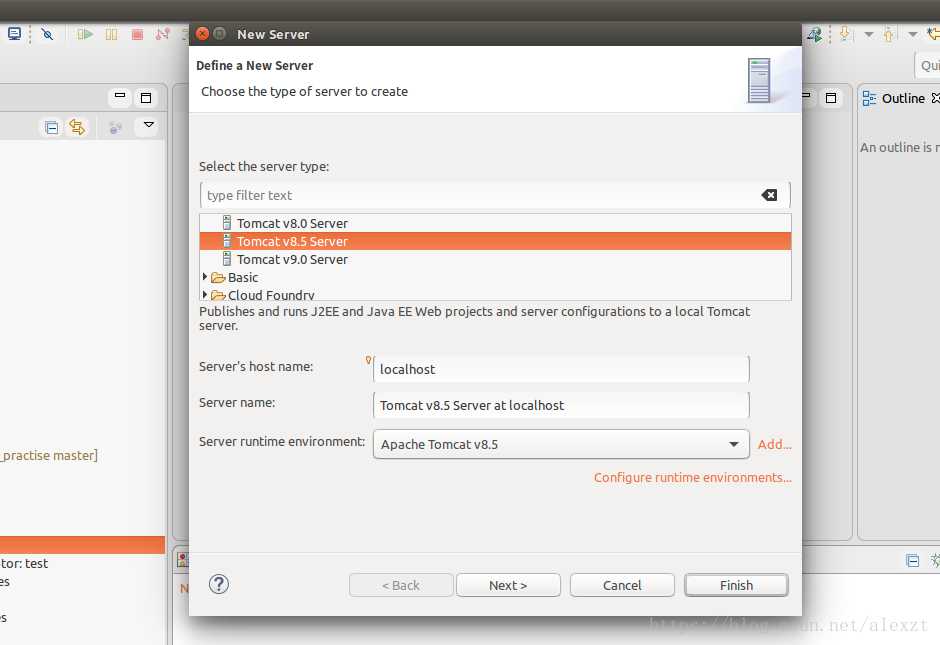
Task: Click the Tomcat v9.0 Server icon
Action: pos(227,259)
